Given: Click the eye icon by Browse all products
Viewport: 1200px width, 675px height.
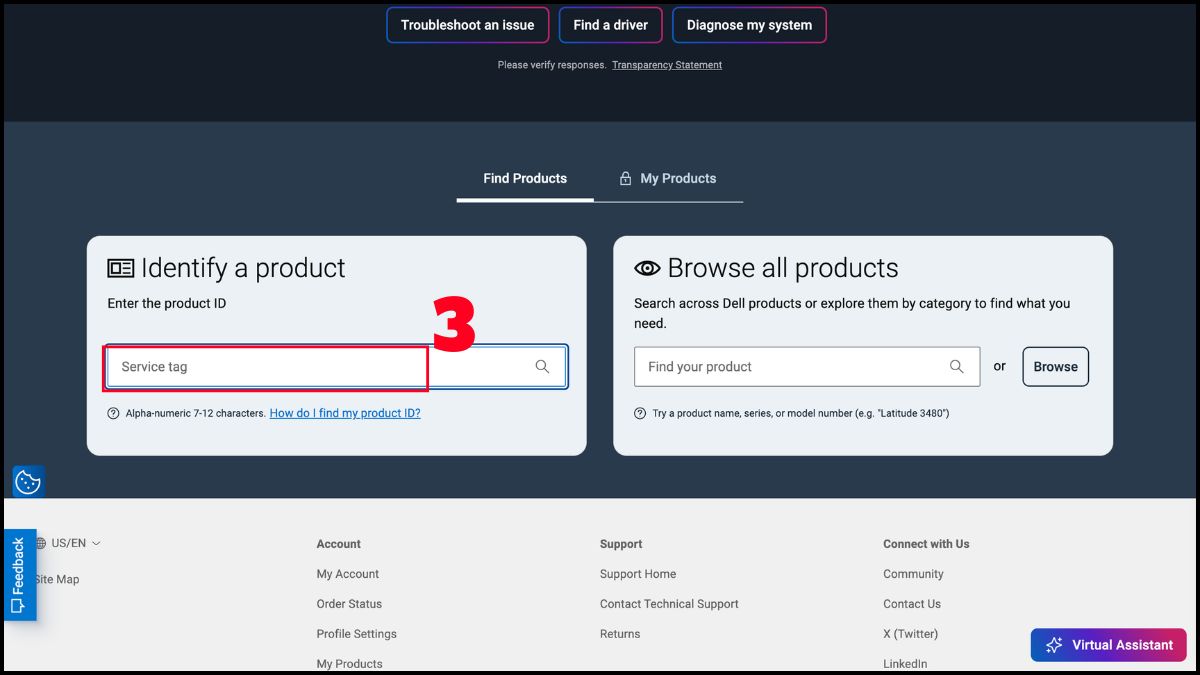Looking at the screenshot, I should click(647, 268).
